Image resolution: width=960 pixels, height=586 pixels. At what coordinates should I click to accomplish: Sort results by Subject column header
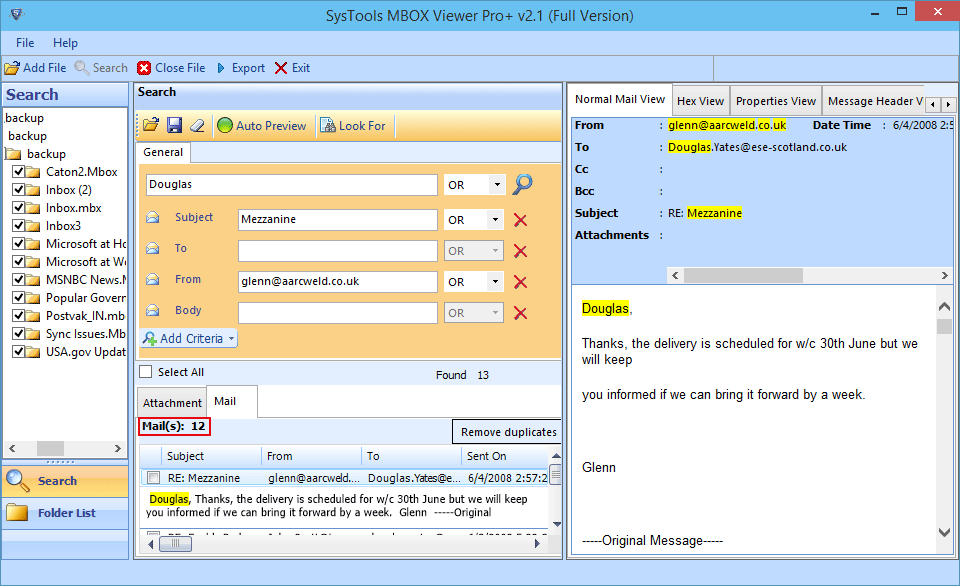(x=212, y=456)
